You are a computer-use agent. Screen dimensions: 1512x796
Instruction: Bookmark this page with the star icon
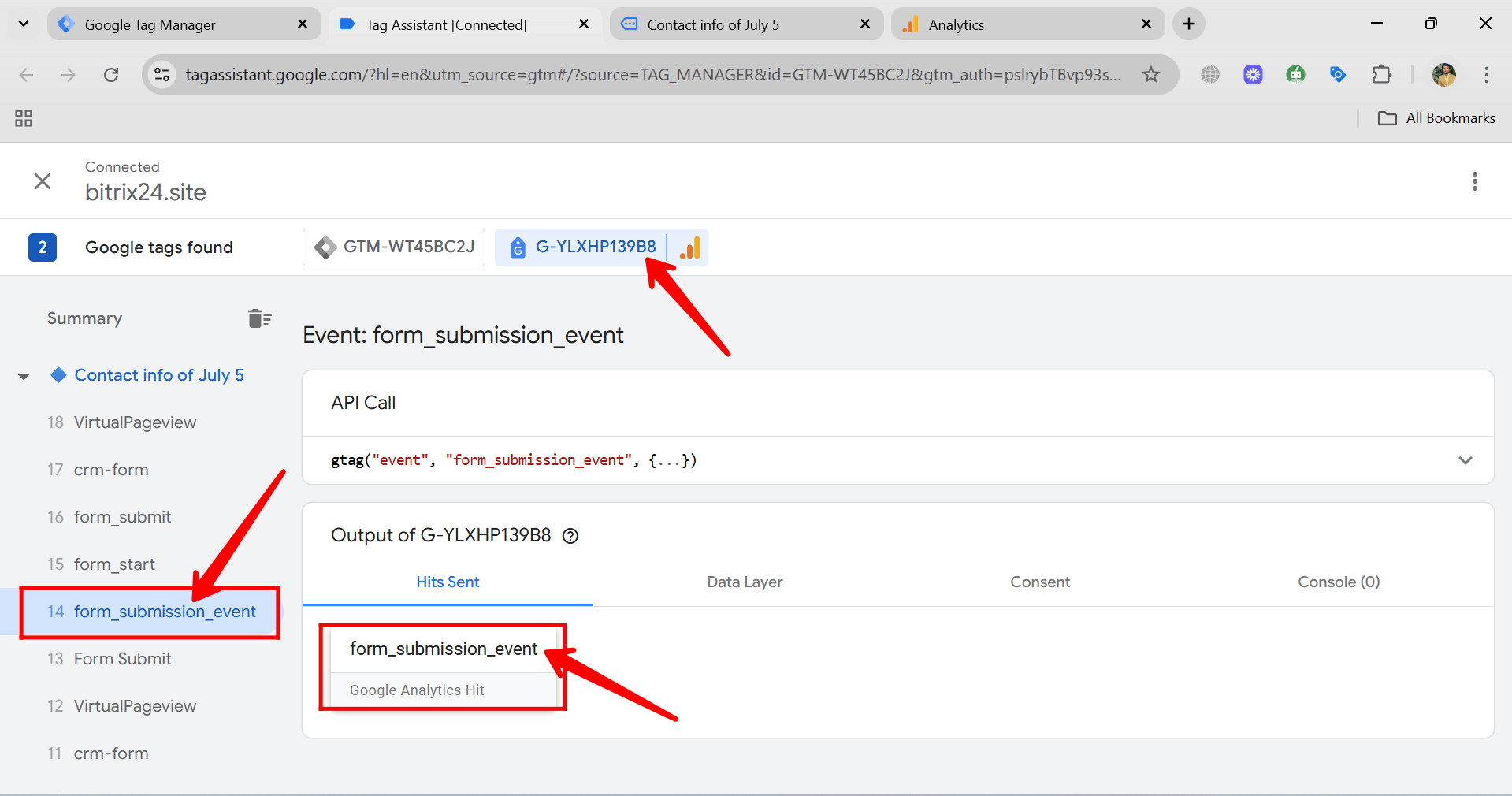pos(1151,75)
